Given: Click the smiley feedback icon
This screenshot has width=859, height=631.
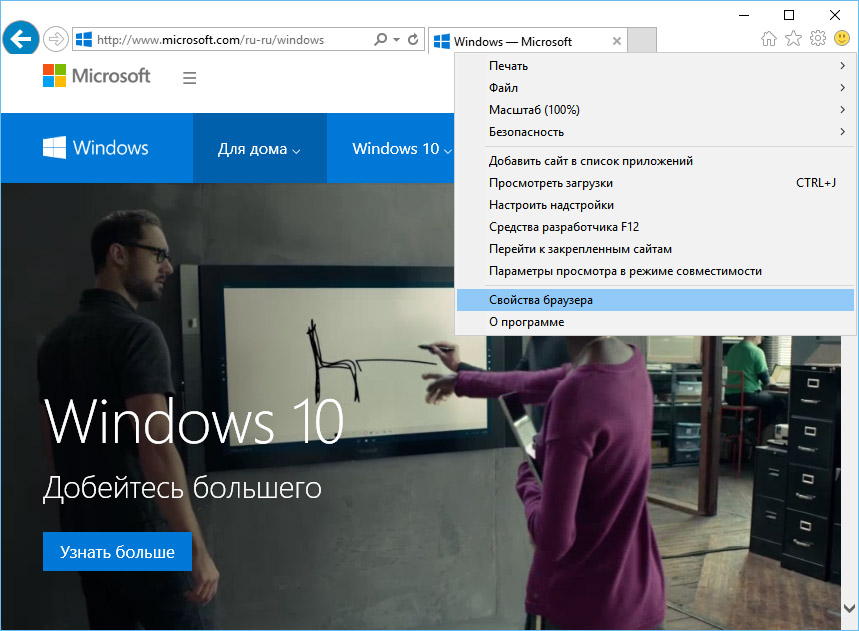Looking at the screenshot, I should pos(841,38).
